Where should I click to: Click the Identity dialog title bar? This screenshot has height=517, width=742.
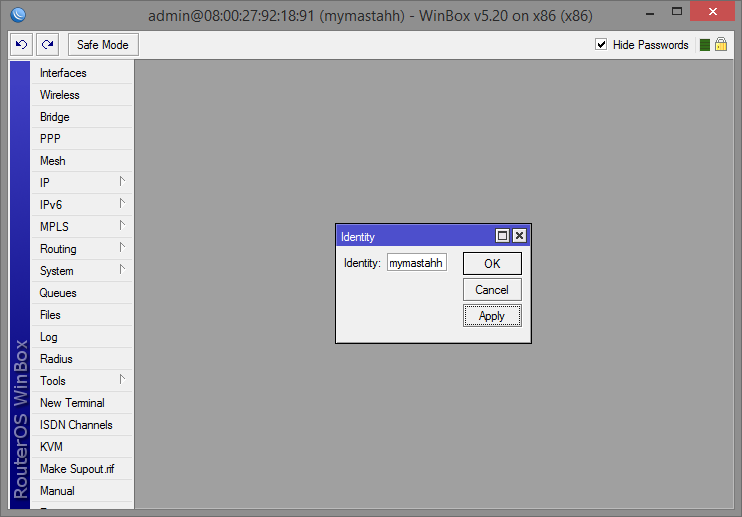pyautogui.click(x=415, y=236)
